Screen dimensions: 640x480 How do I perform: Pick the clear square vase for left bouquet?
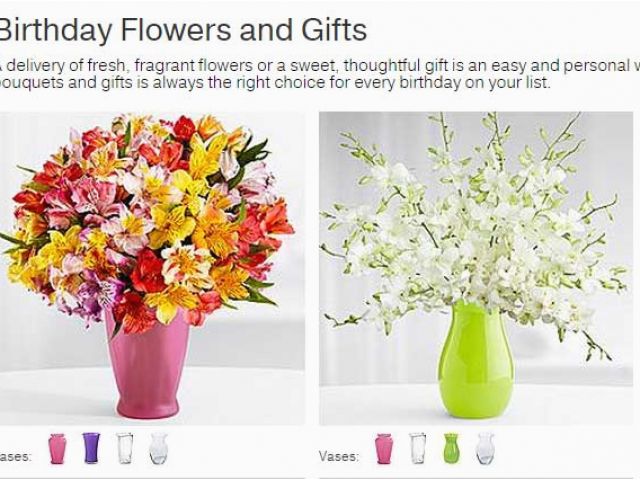(x=125, y=448)
